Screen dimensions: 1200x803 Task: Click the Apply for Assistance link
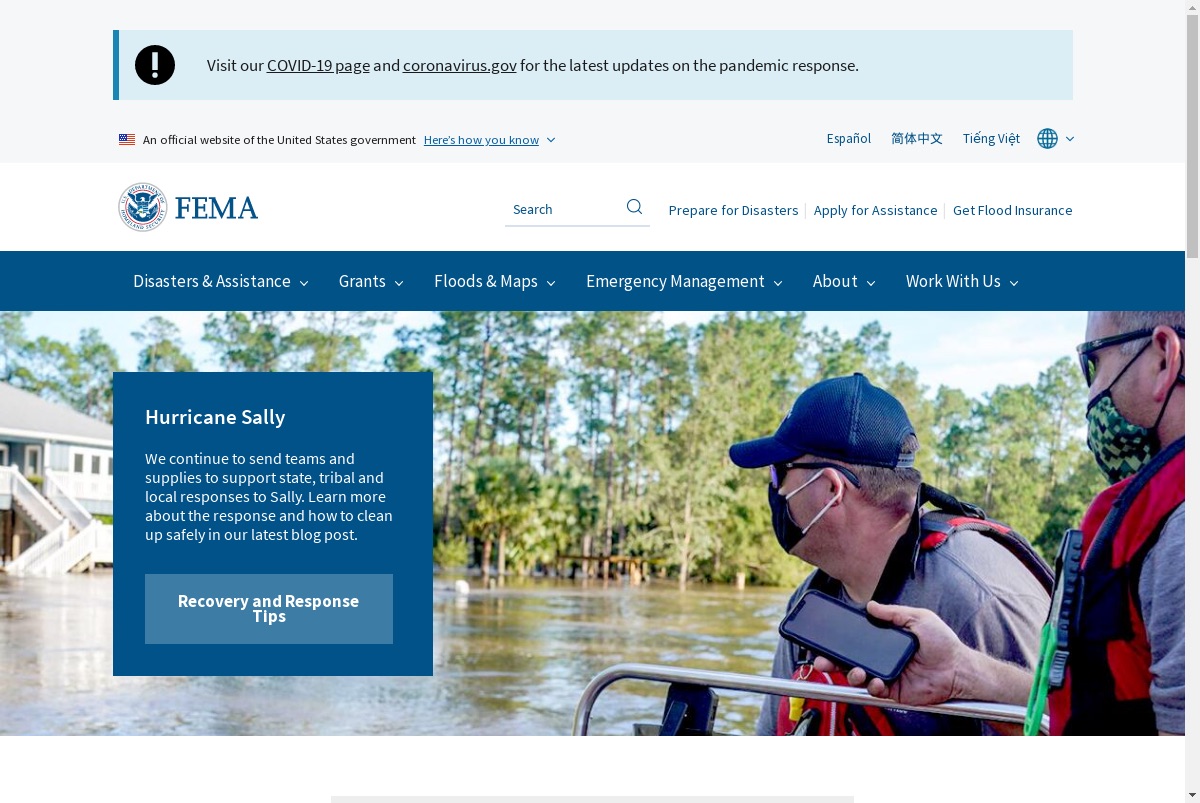876,210
